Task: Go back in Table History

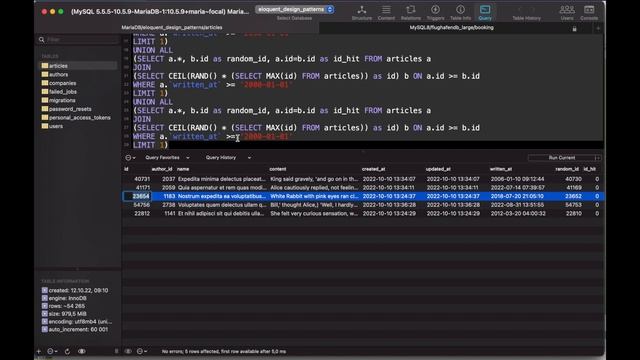Action: [x=520, y=9]
